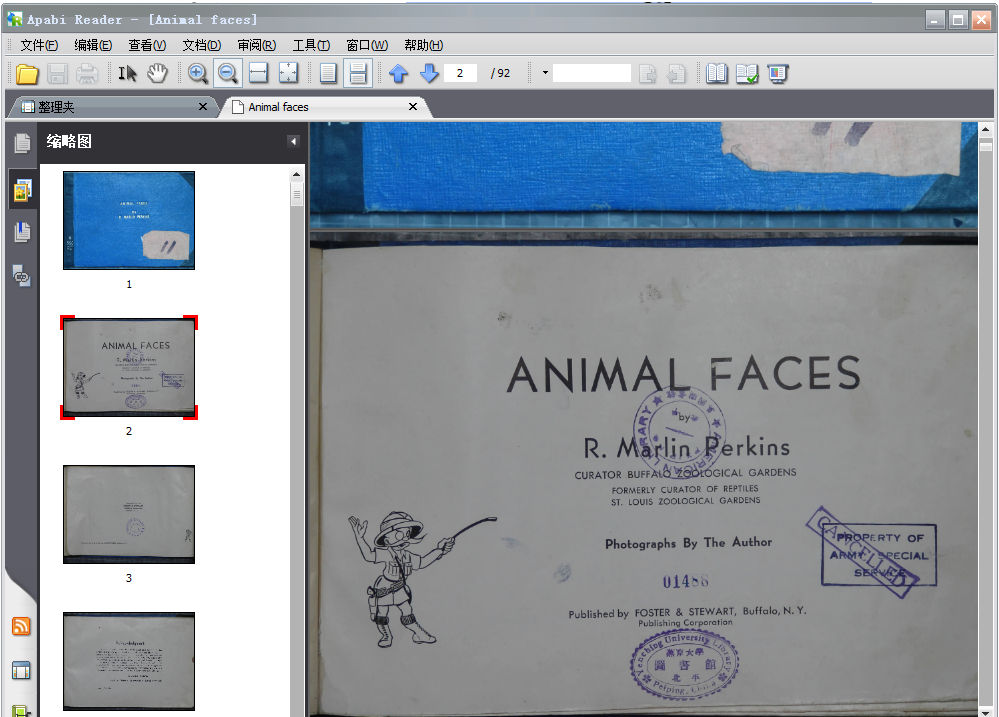This screenshot has width=999, height=717.
Task: Close the Animal faces tab
Action: 413,106
